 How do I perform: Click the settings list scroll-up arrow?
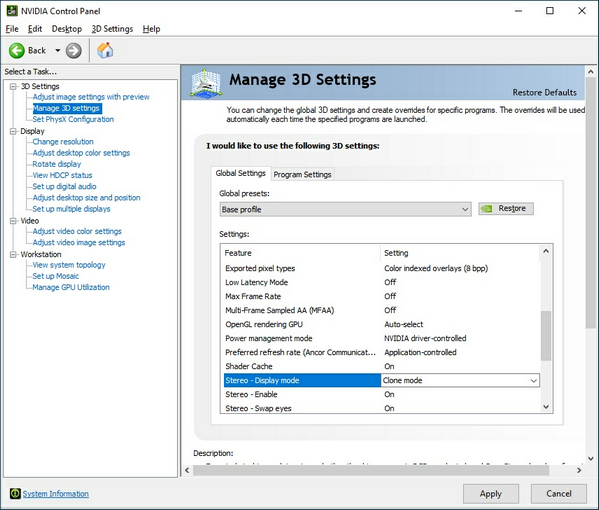(546, 251)
